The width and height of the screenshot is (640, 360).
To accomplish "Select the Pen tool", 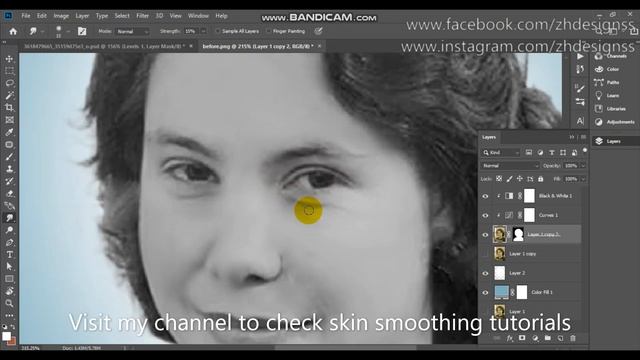I will (x=9, y=242).
